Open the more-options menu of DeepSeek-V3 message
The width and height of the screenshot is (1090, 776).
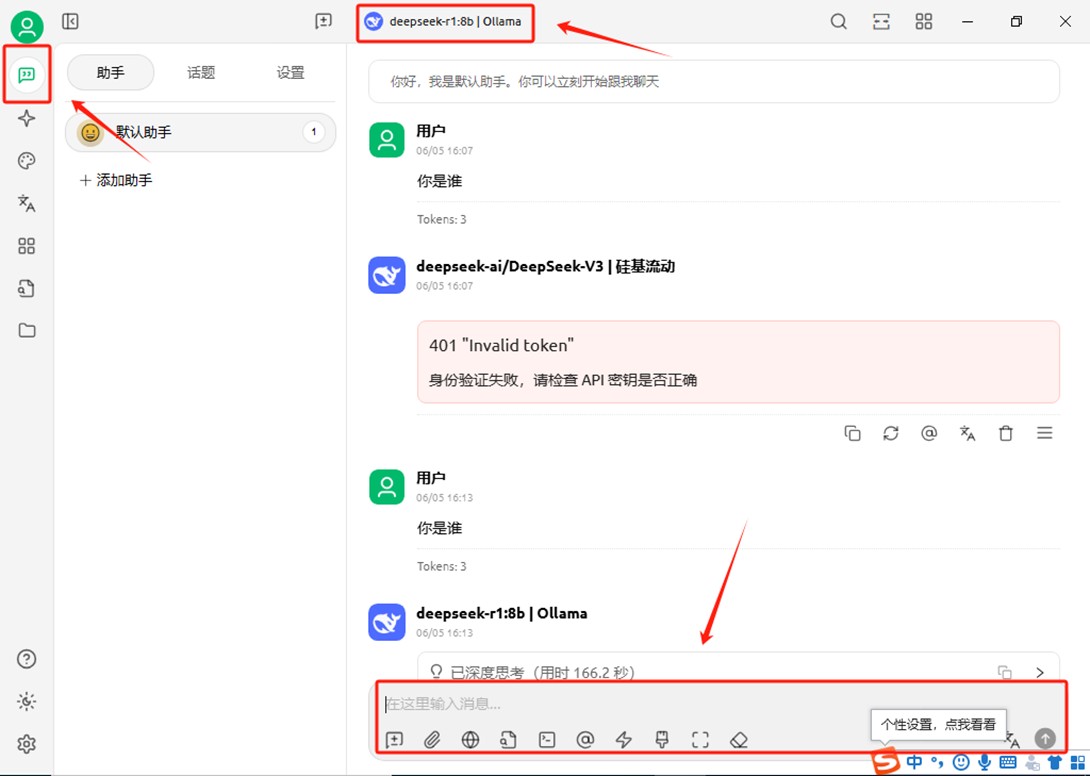click(1044, 433)
